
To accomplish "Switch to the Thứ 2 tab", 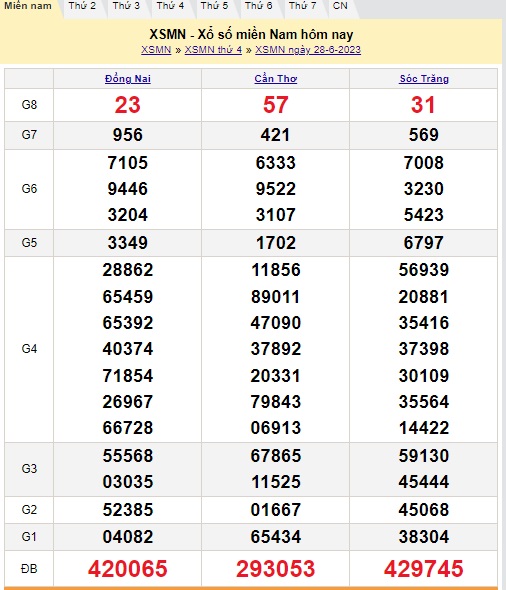I will 82,6.
